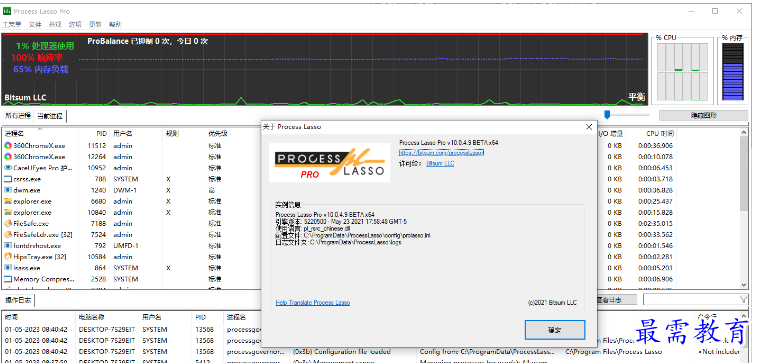Click the Memory Compression process icon
Screen dimensions: 757x363
[8, 279]
